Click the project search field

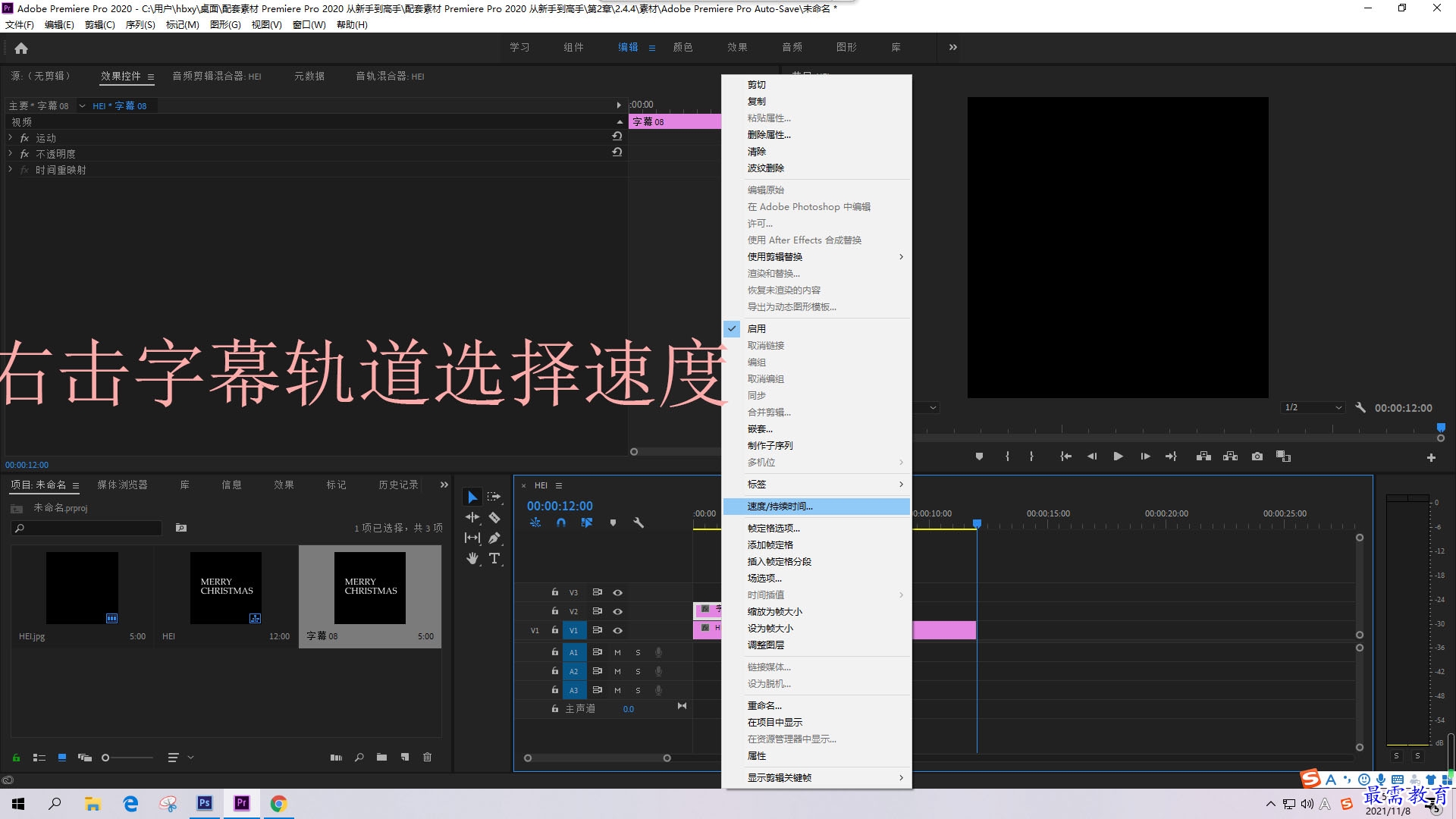click(x=86, y=528)
